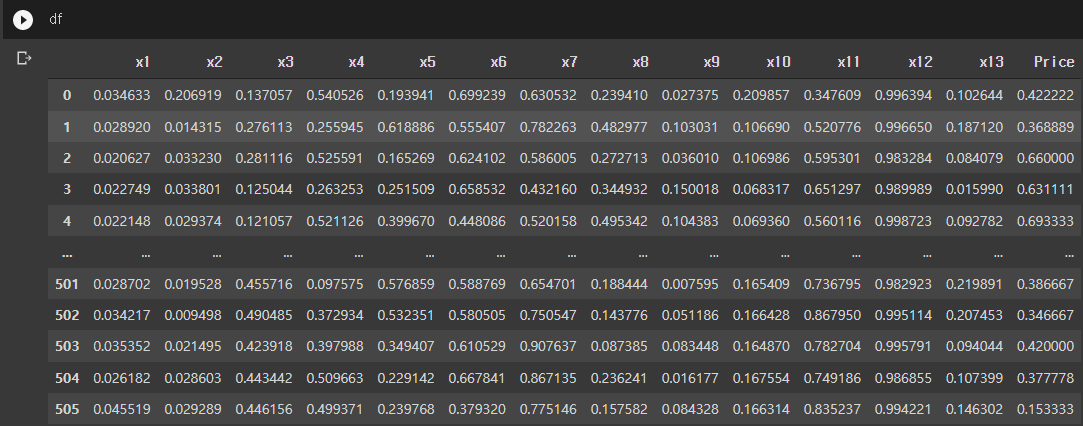Click row index 504
This screenshot has width=1083, height=426.
pyautogui.click(x=67, y=378)
